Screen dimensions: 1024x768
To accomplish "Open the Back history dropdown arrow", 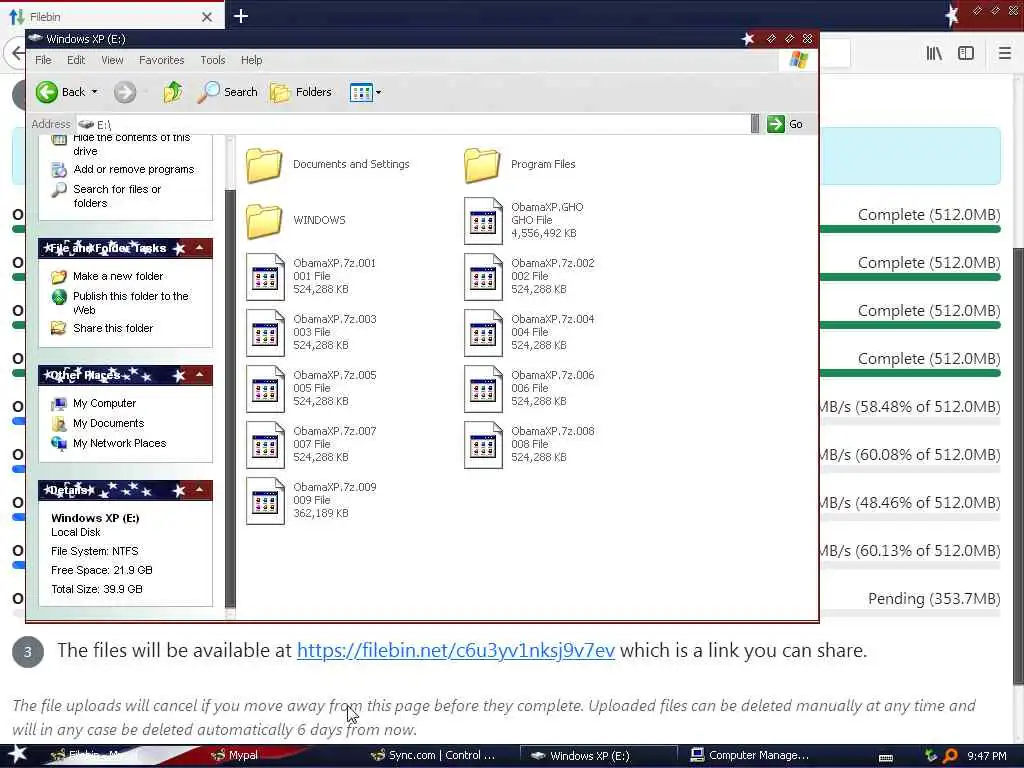I will 95,92.
